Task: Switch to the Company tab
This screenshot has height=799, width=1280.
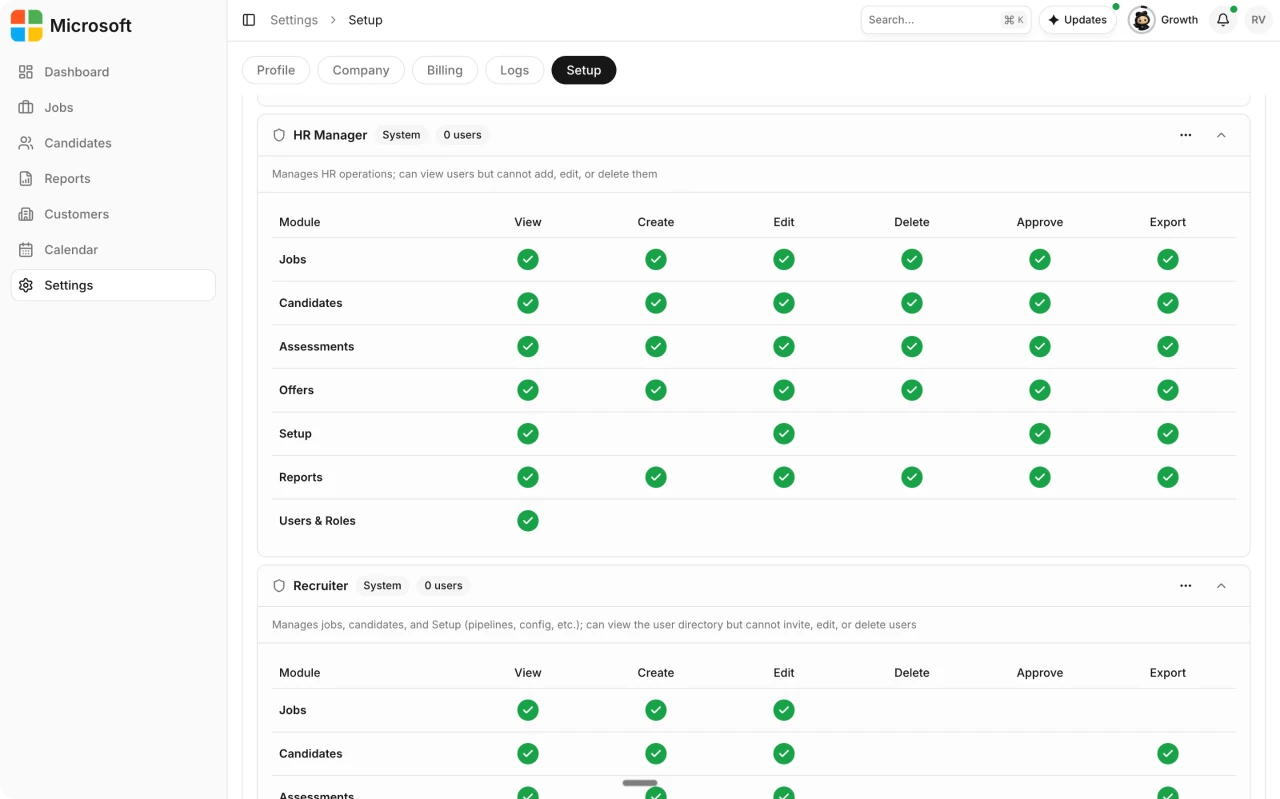Action: [x=361, y=70]
